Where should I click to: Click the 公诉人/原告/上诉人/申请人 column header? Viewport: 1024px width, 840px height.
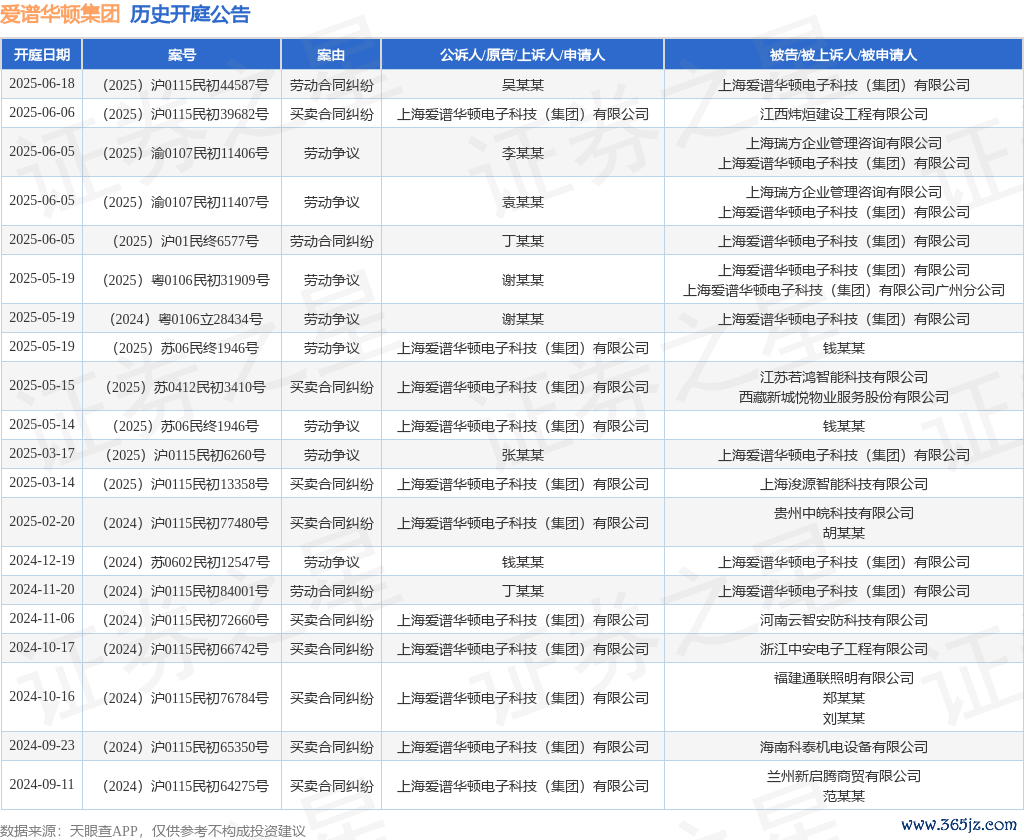click(x=522, y=55)
